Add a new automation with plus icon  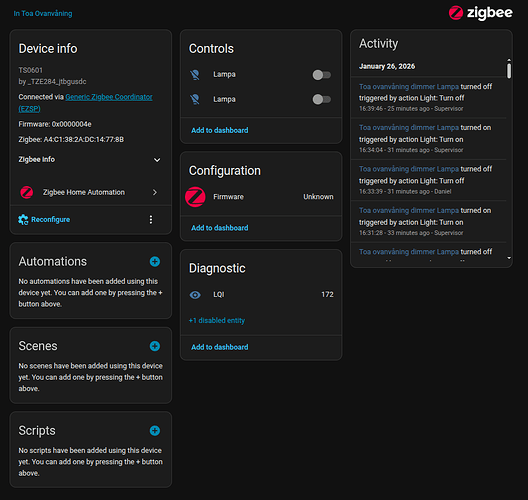click(x=155, y=262)
